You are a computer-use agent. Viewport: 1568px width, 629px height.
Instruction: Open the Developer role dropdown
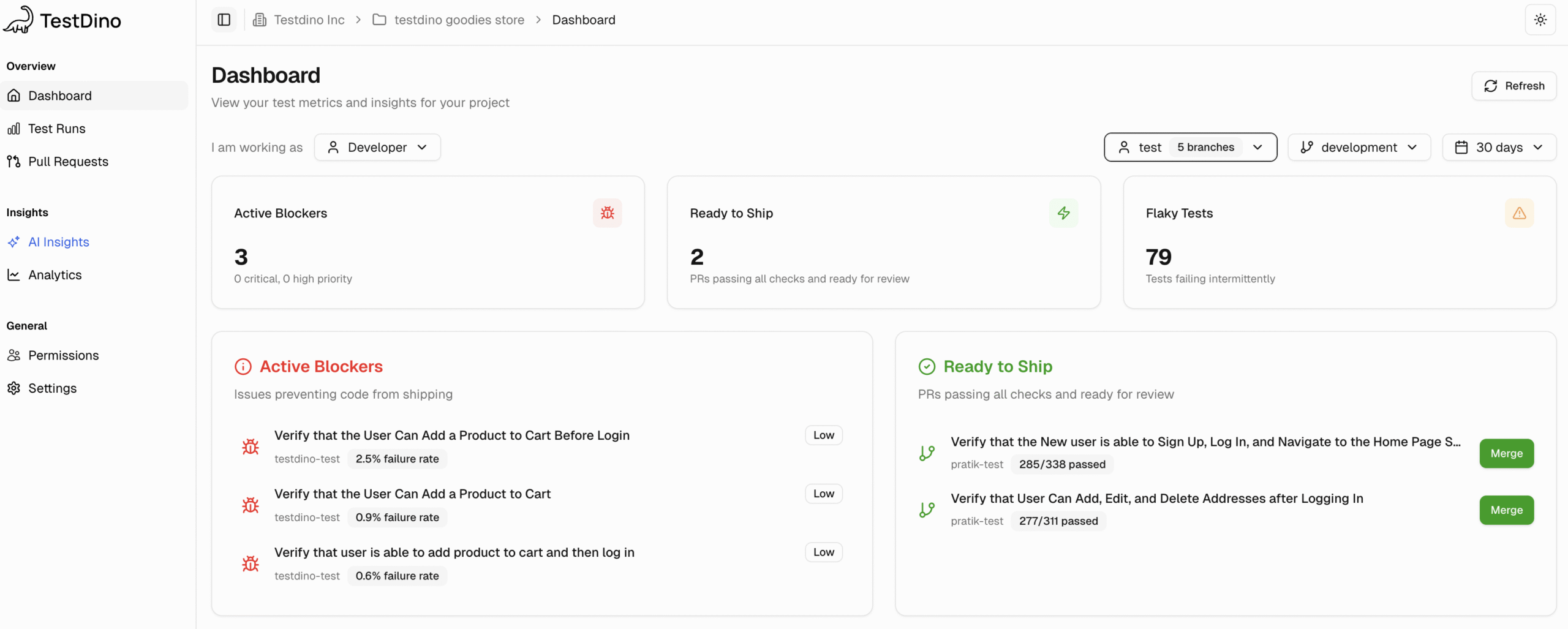[x=377, y=147]
